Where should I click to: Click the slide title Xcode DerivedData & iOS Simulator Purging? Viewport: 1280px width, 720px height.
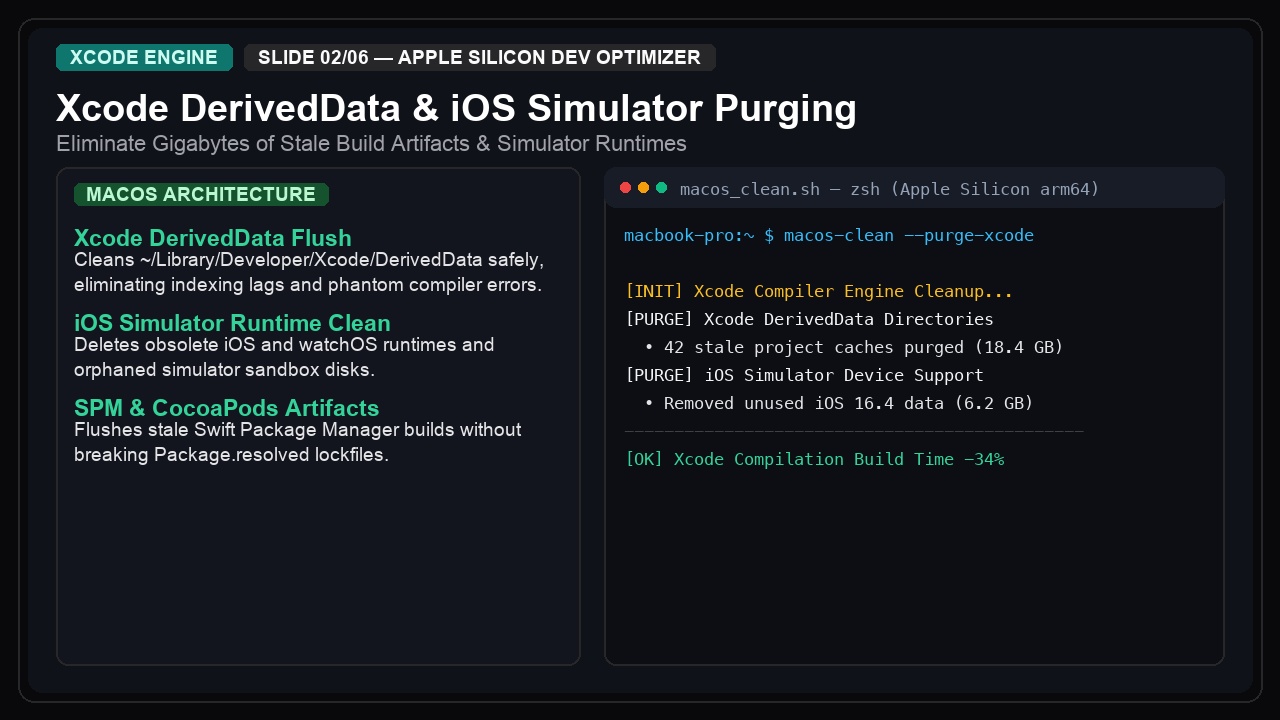point(456,109)
